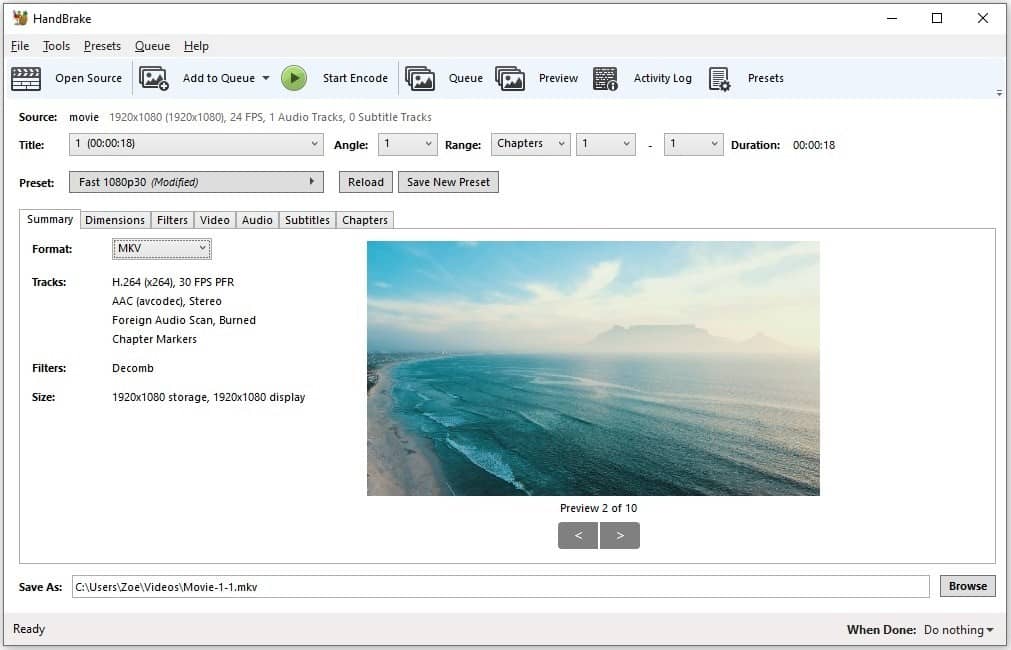Click the Reload button
The width and height of the screenshot is (1011, 650).
(366, 182)
